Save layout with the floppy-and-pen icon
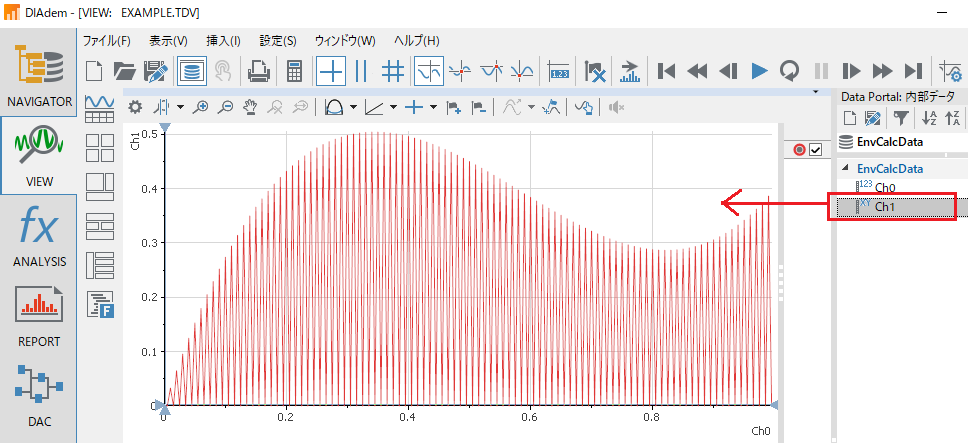This screenshot has height=443, width=968. (156, 72)
